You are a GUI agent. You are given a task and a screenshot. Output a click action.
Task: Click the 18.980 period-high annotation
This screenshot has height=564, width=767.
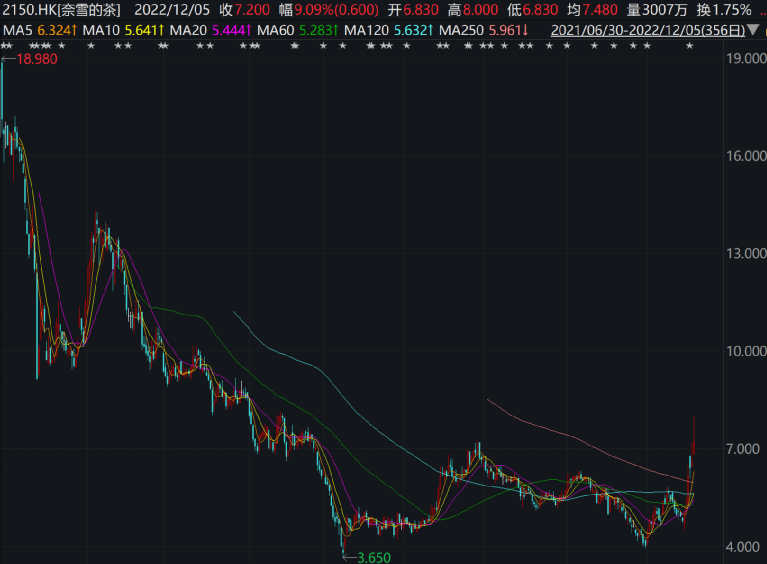pyautogui.click(x=37, y=59)
